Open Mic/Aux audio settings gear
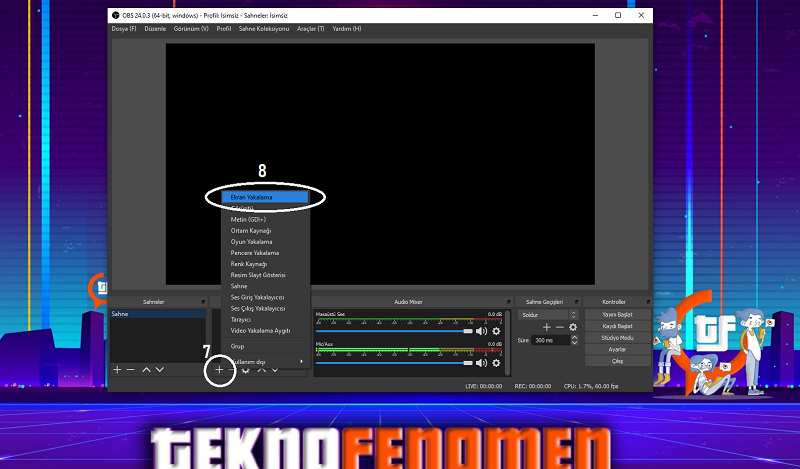 pyautogui.click(x=496, y=363)
